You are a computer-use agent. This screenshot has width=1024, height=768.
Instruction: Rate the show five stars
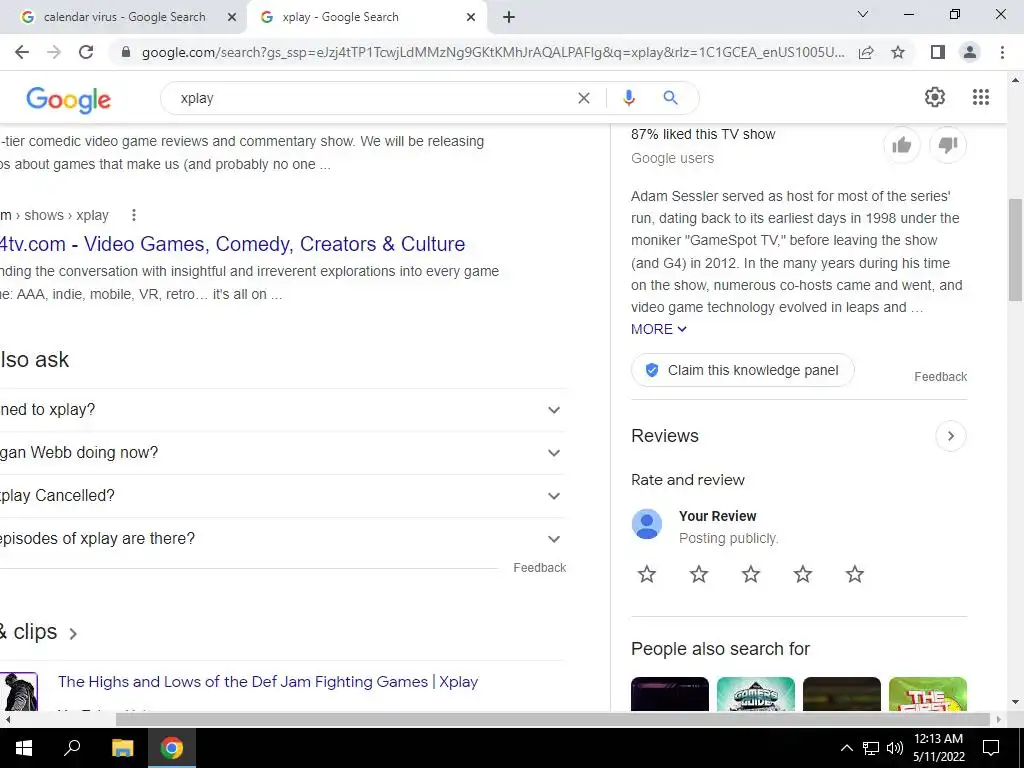point(855,574)
